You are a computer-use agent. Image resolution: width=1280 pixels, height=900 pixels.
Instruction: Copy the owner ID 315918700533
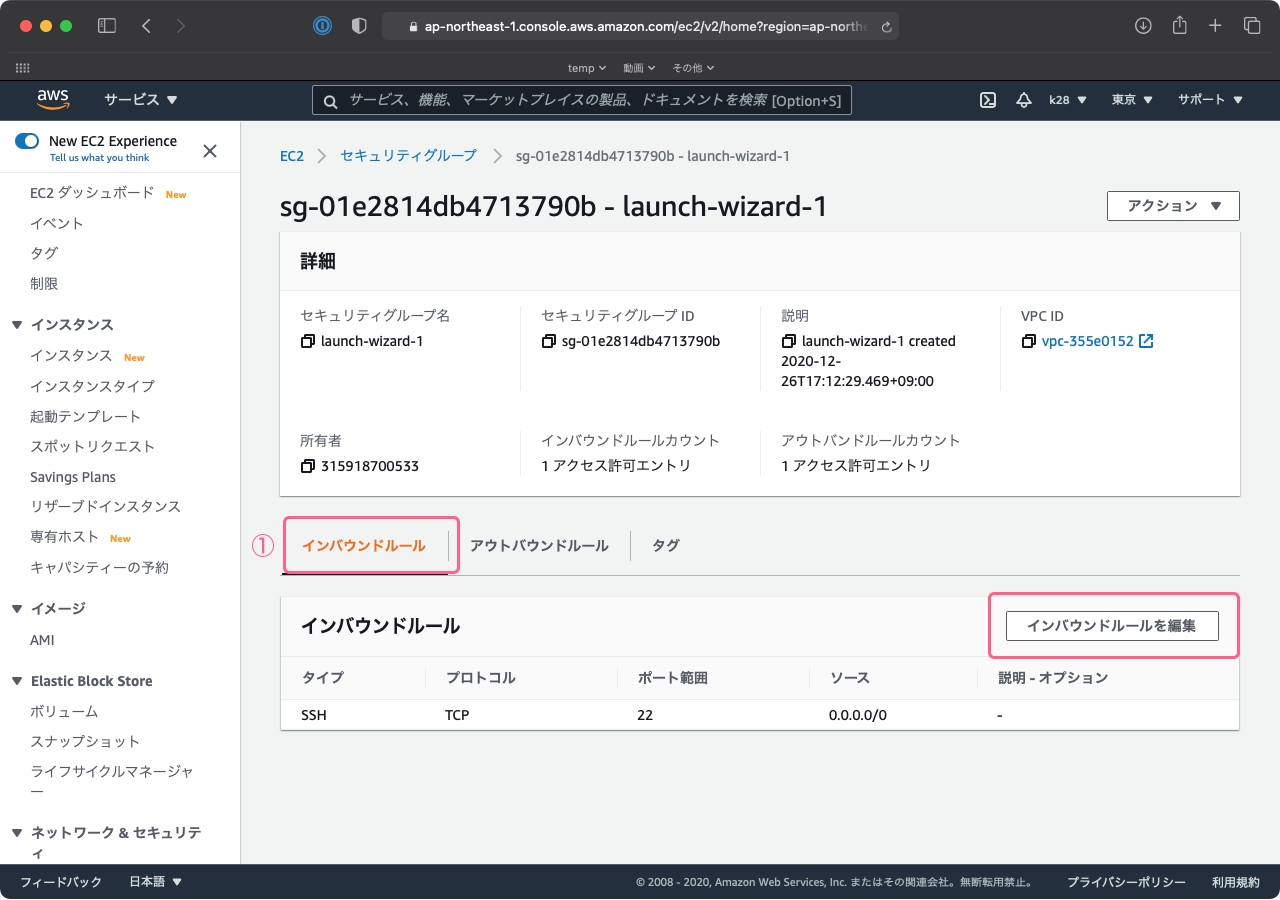307,466
